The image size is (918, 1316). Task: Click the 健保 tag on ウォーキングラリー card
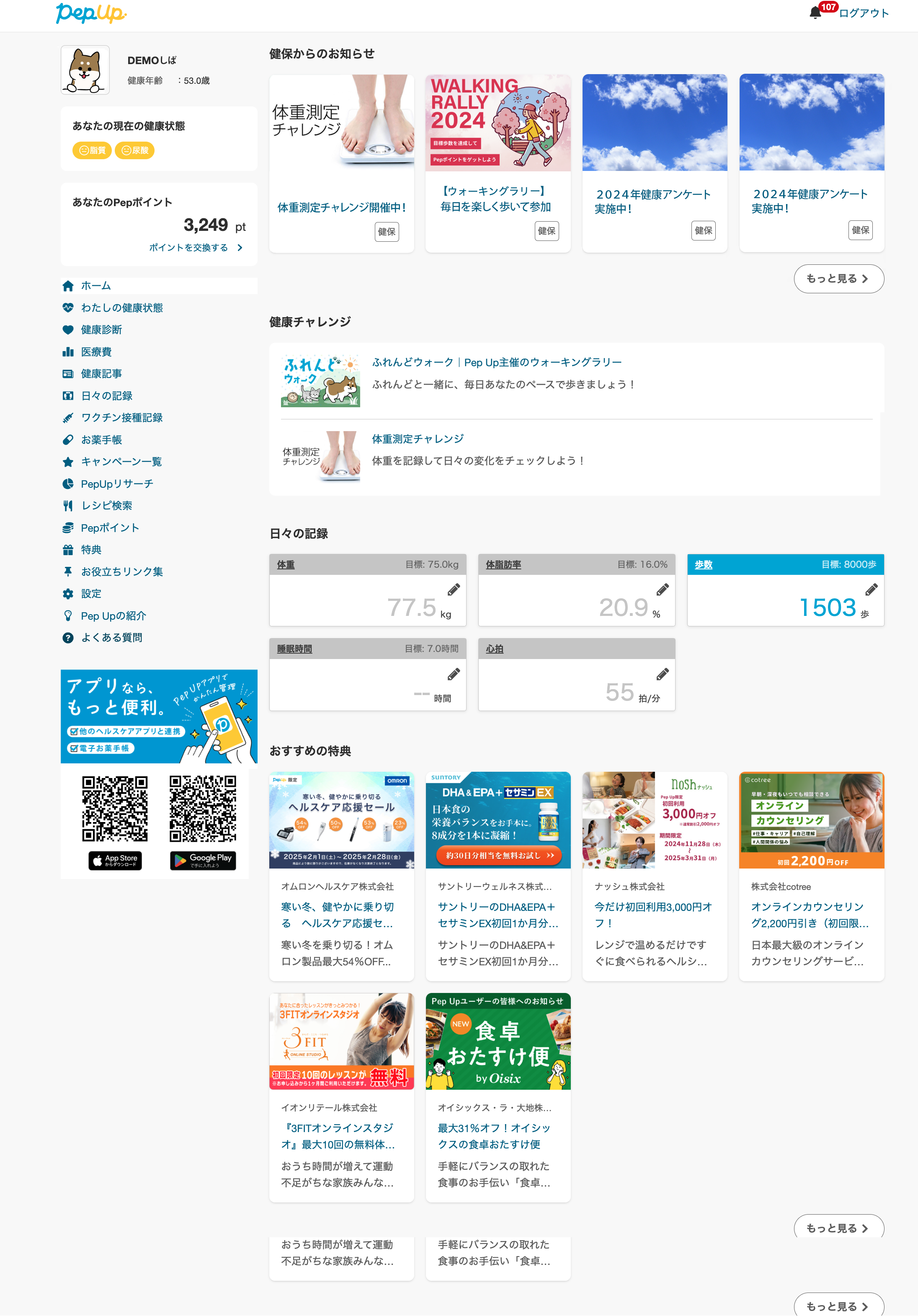(x=547, y=231)
